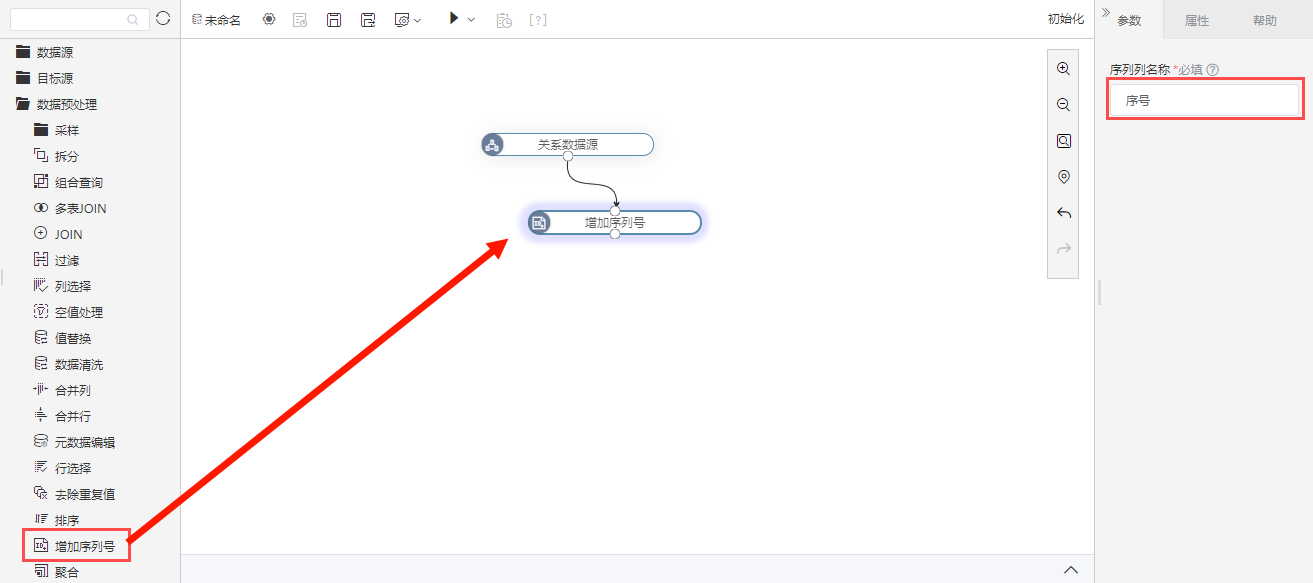Select the 值替换 node
The height and width of the screenshot is (583, 1313).
(62, 338)
